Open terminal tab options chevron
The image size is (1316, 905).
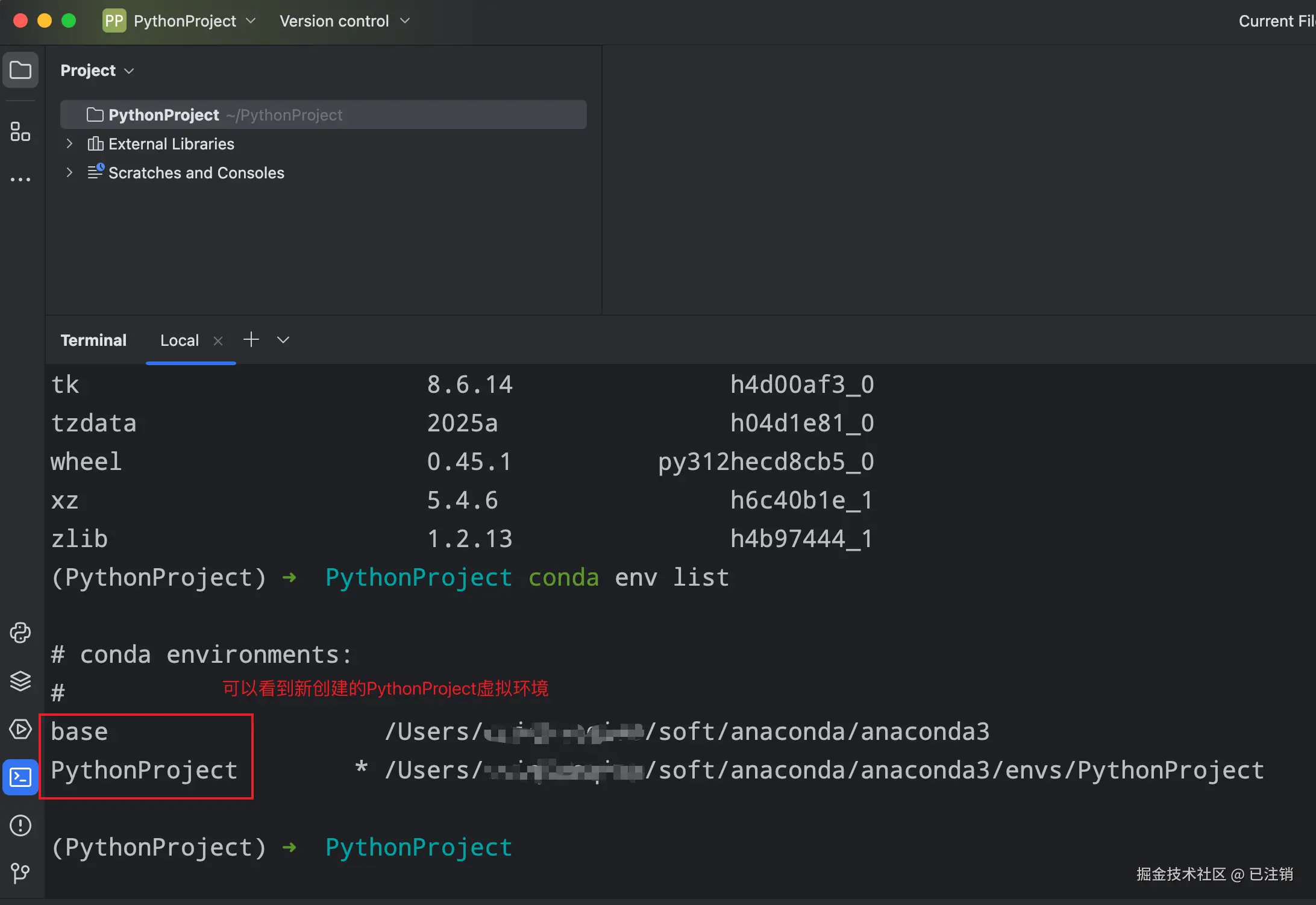pyautogui.click(x=283, y=340)
